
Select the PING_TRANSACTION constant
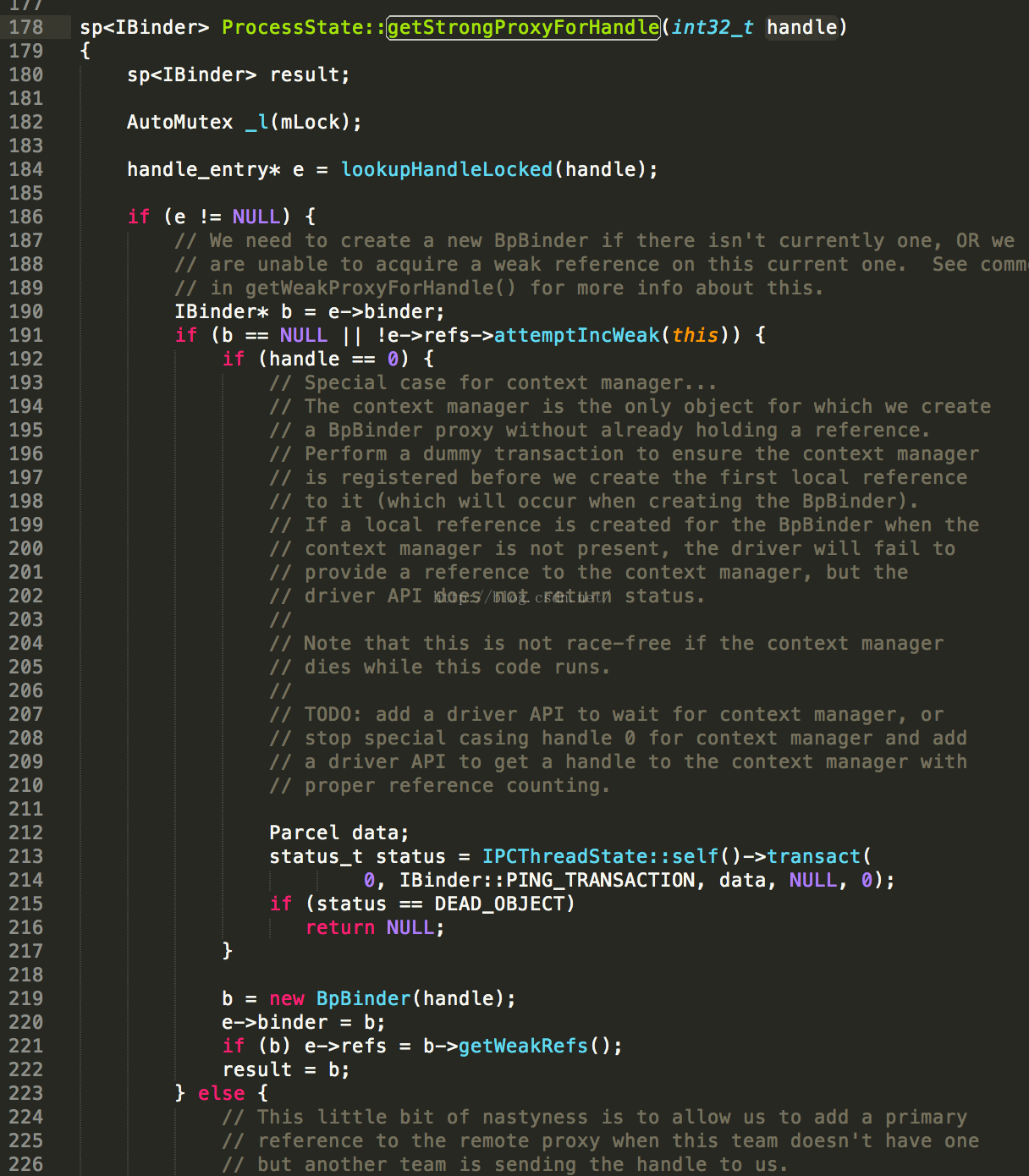pos(600,880)
